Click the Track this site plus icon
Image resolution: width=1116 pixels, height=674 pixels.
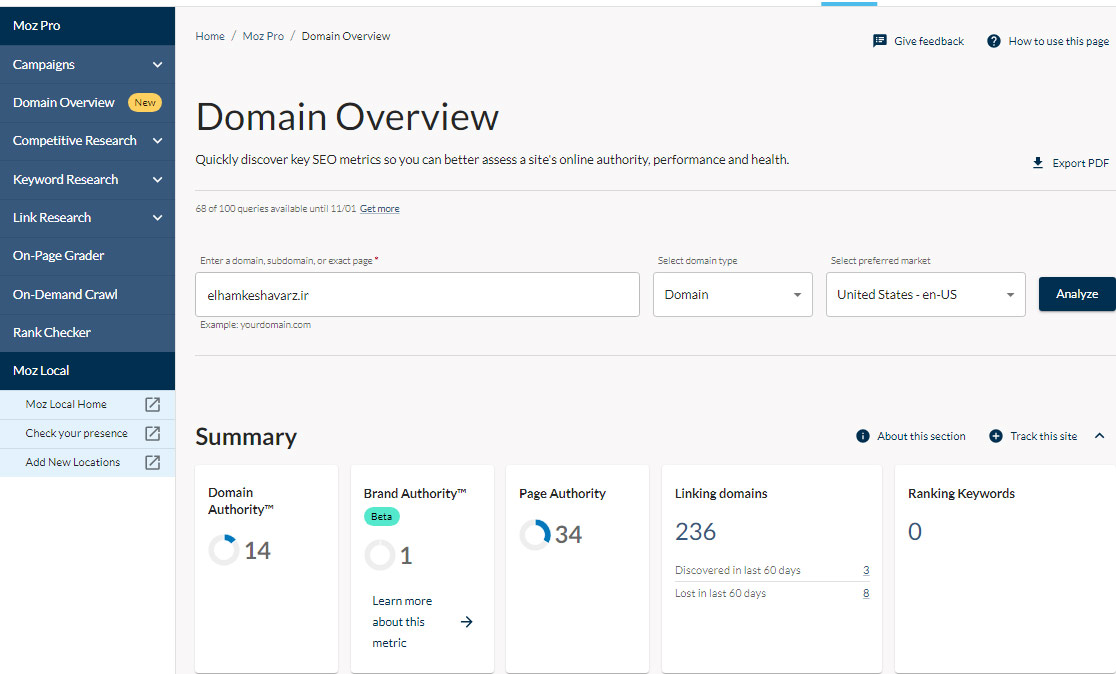tap(995, 436)
